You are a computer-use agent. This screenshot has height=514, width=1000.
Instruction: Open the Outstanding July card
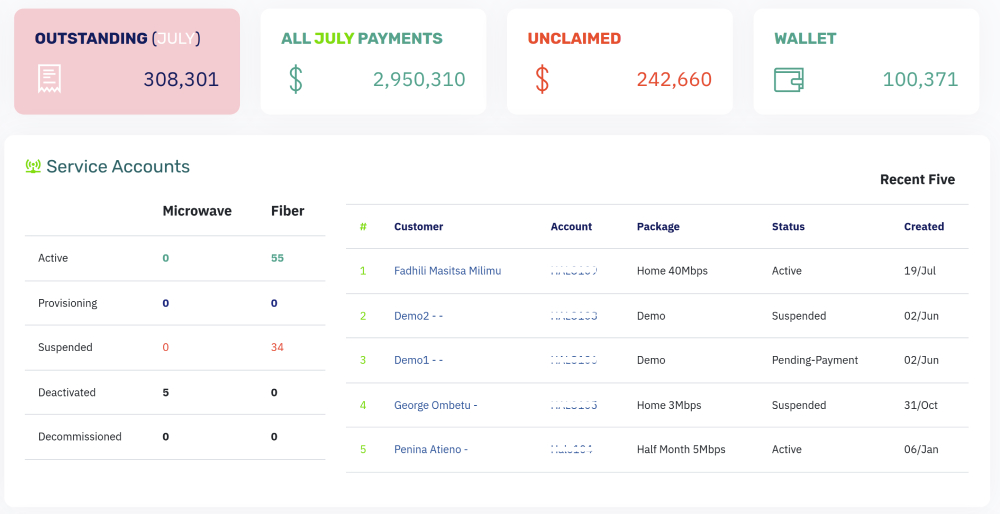click(127, 62)
